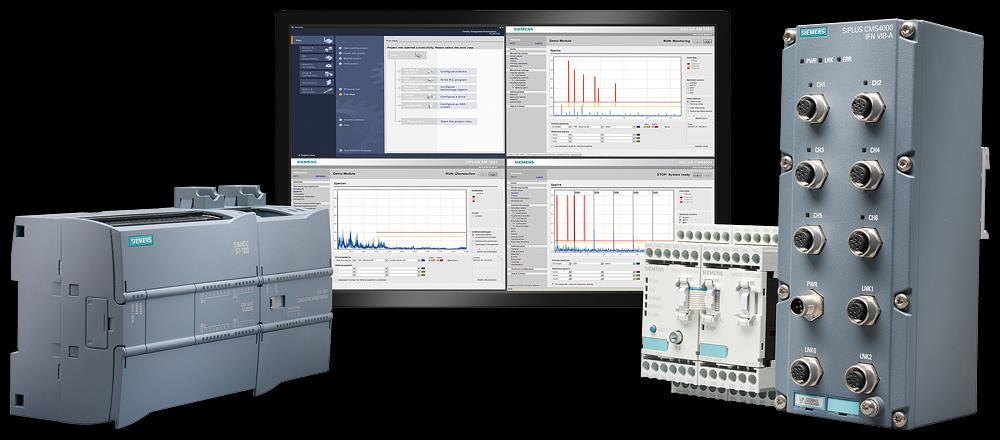This screenshot has height=440, width=1000.
Task: Choose Open existing project in TIA Portal
Action: click(353, 48)
